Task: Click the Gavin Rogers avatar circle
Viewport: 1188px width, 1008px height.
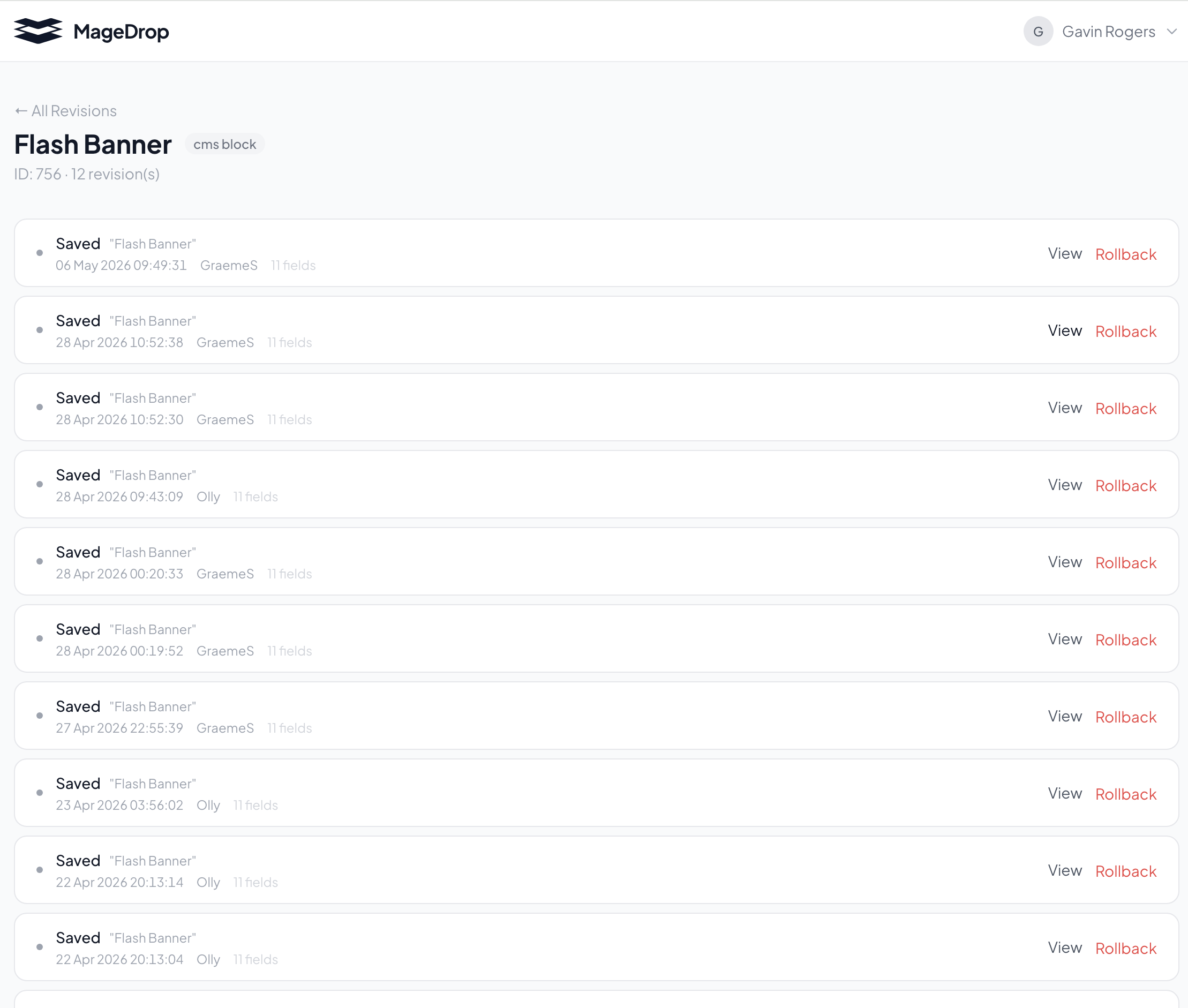Action: coord(1037,32)
